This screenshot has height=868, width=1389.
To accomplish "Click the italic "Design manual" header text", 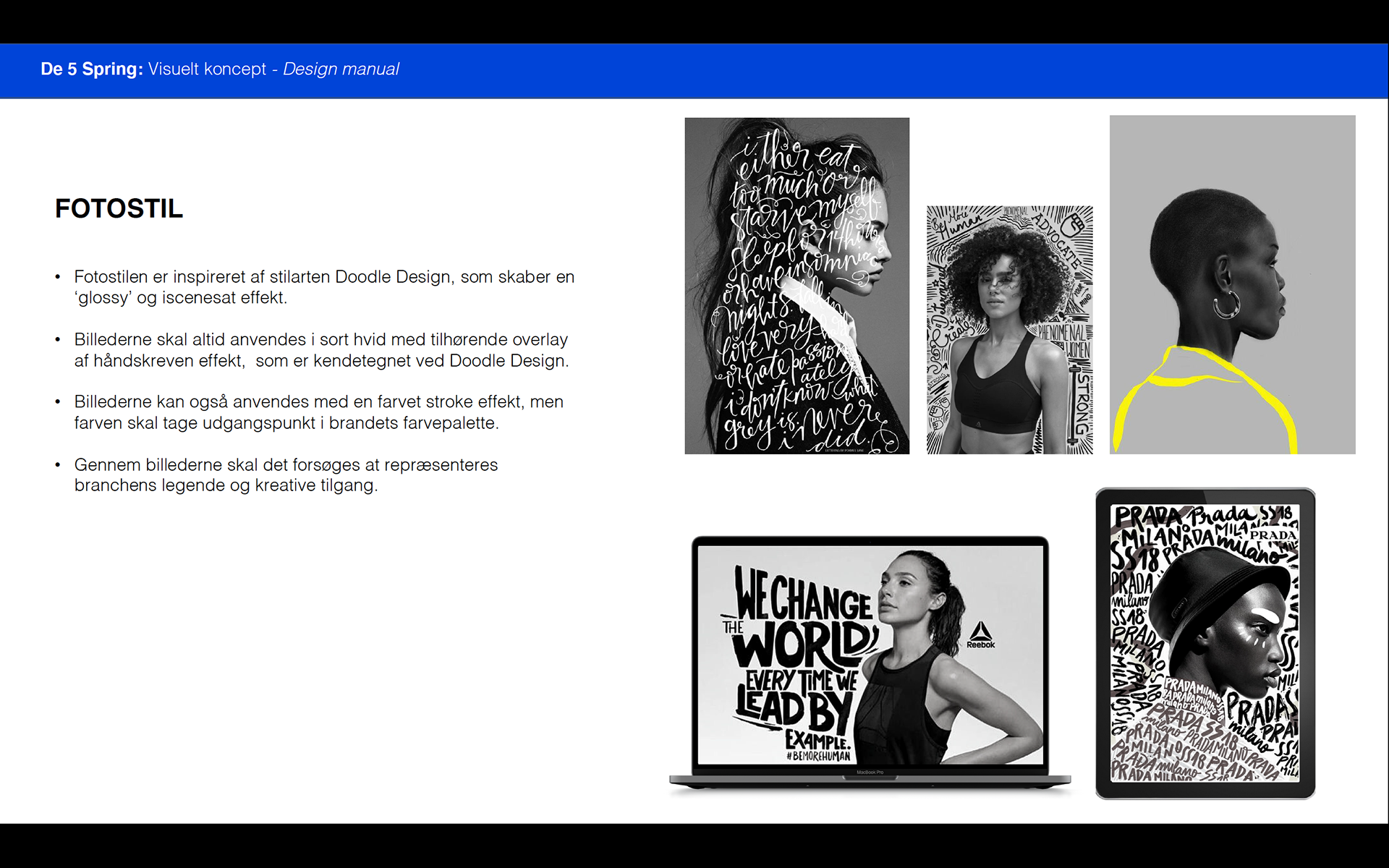I will tap(341, 69).
